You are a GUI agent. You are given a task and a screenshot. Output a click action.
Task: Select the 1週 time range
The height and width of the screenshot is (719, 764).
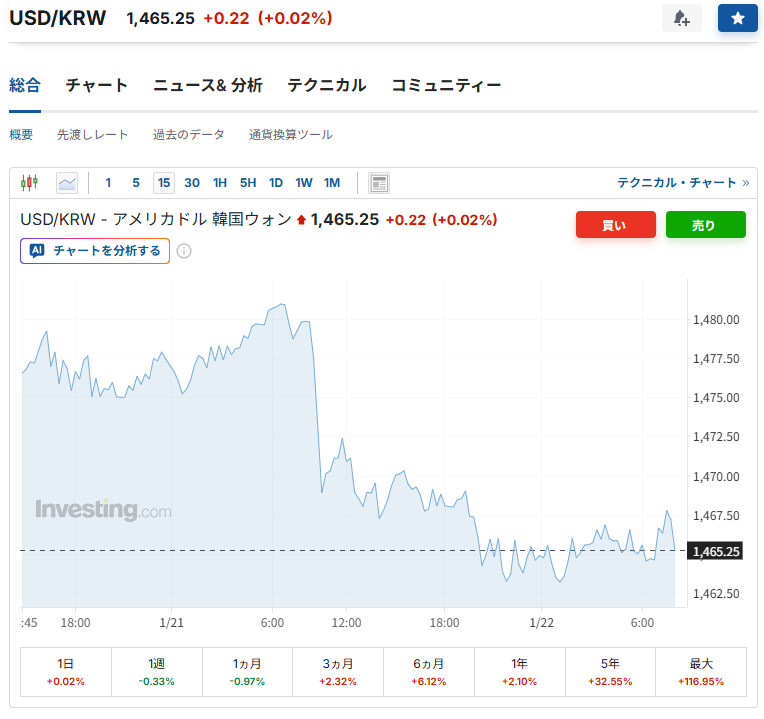pyautogui.click(x=156, y=671)
